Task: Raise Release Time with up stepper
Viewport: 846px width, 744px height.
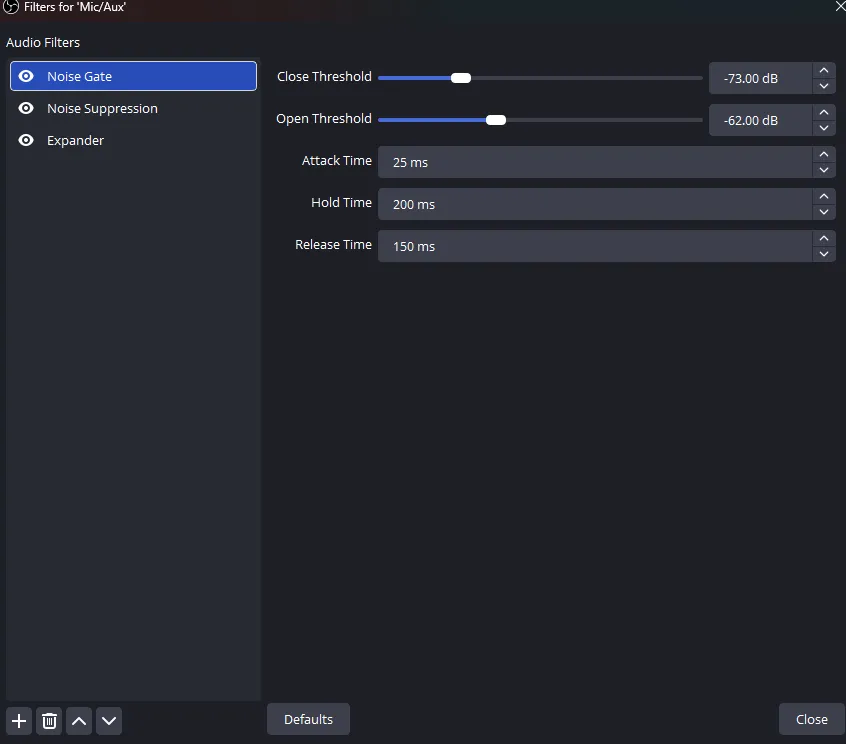Action: [x=824, y=239]
